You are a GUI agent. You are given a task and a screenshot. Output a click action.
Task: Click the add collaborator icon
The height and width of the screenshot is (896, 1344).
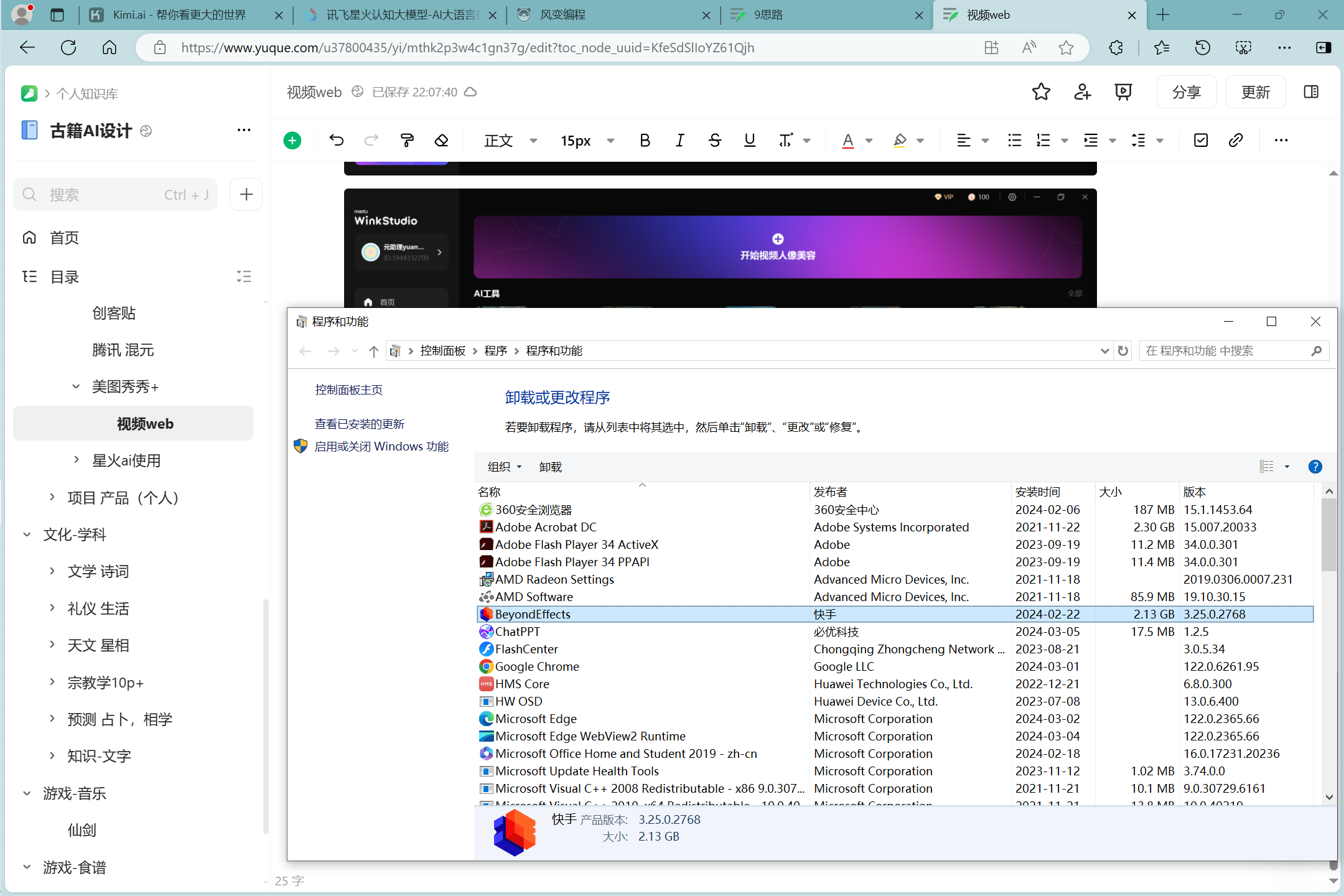click(1082, 92)
